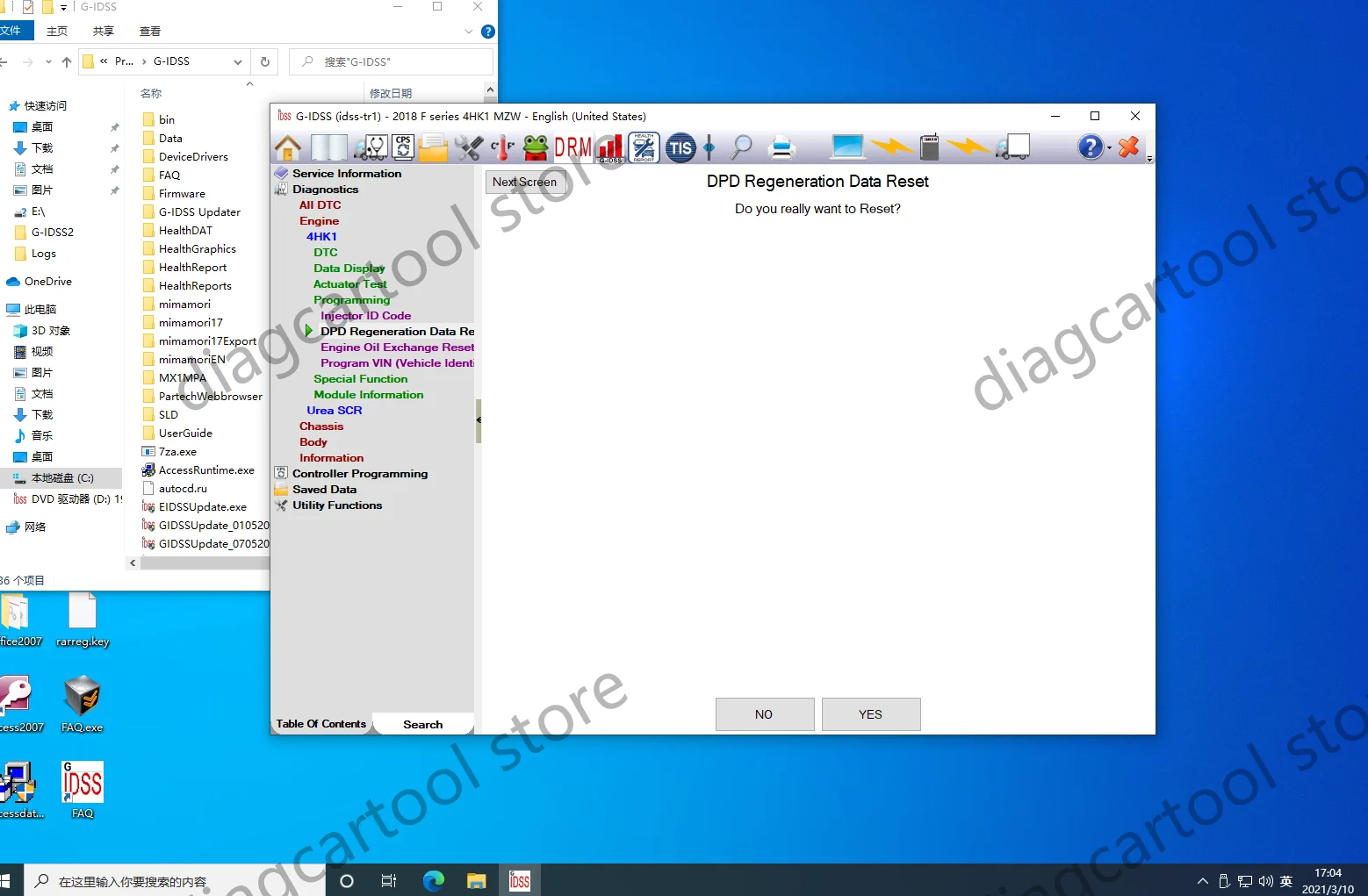Open the Help icon dropdown arrow
Image resolution: width=1368 pixels, height=896 pixels.
point(1109,148)
